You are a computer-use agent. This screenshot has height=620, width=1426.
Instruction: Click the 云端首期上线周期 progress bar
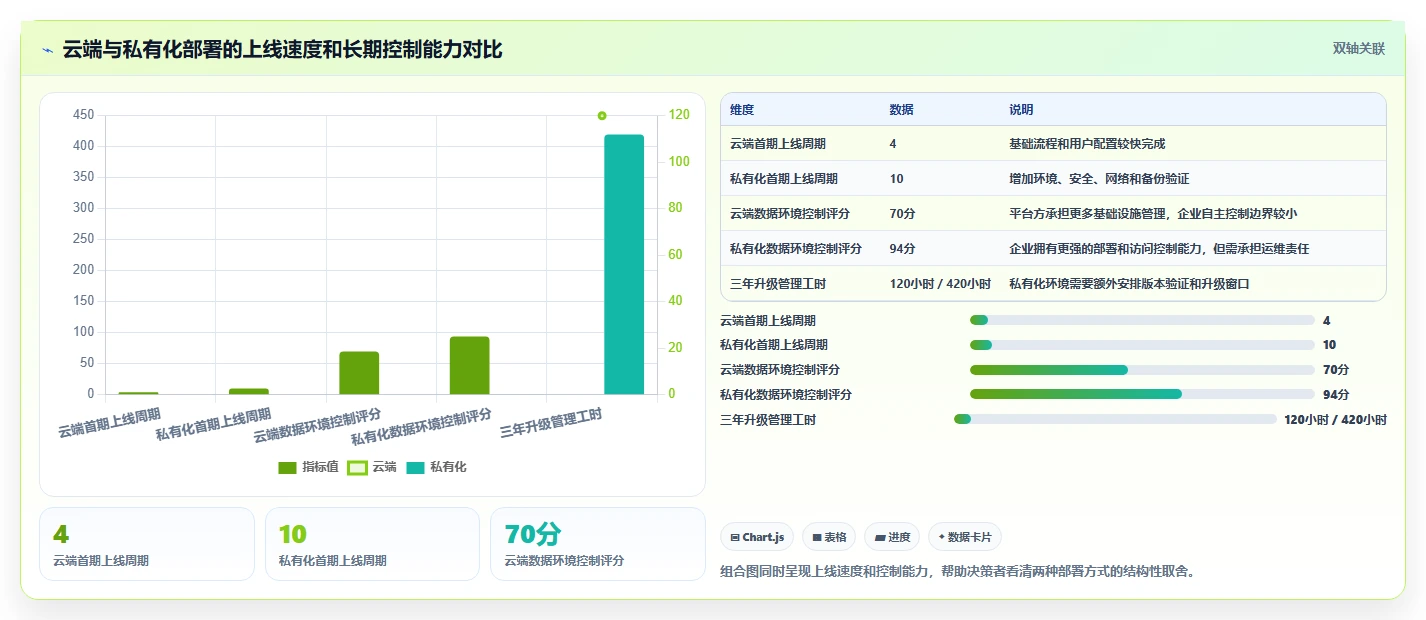click(1142, 320)
